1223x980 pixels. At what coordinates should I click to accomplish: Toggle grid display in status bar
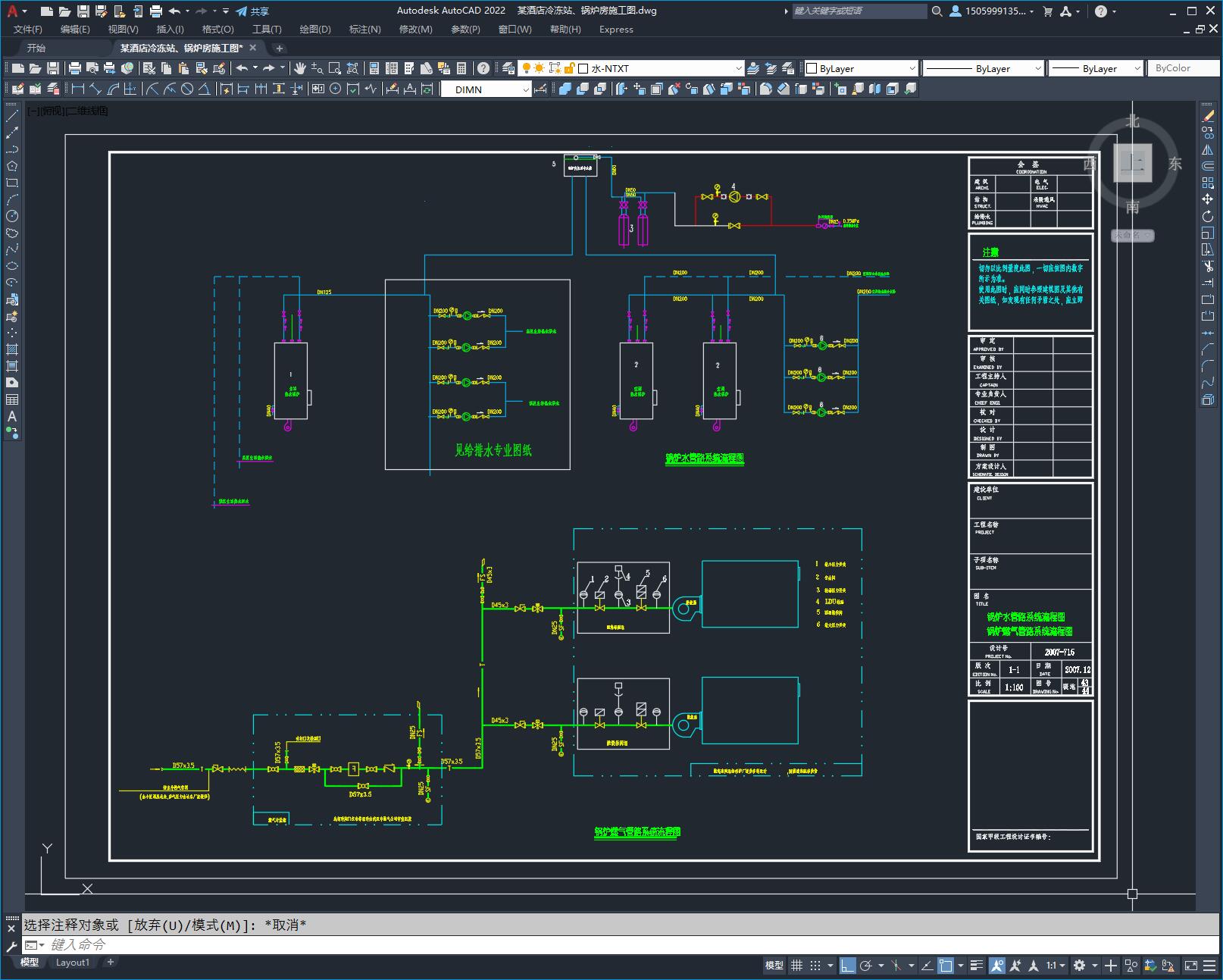pos(797,966)
